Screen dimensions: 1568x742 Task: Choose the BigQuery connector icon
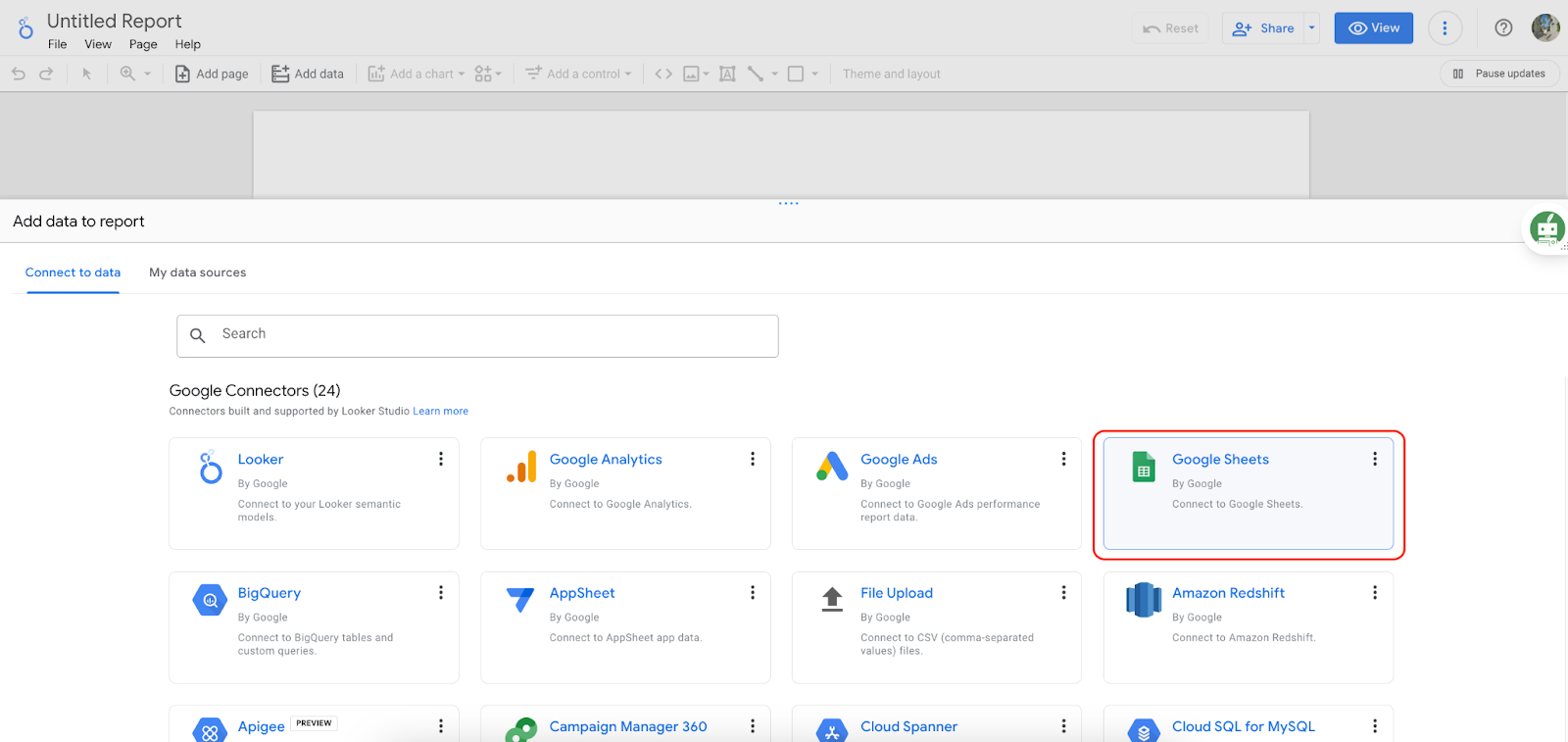pos(210,600)
